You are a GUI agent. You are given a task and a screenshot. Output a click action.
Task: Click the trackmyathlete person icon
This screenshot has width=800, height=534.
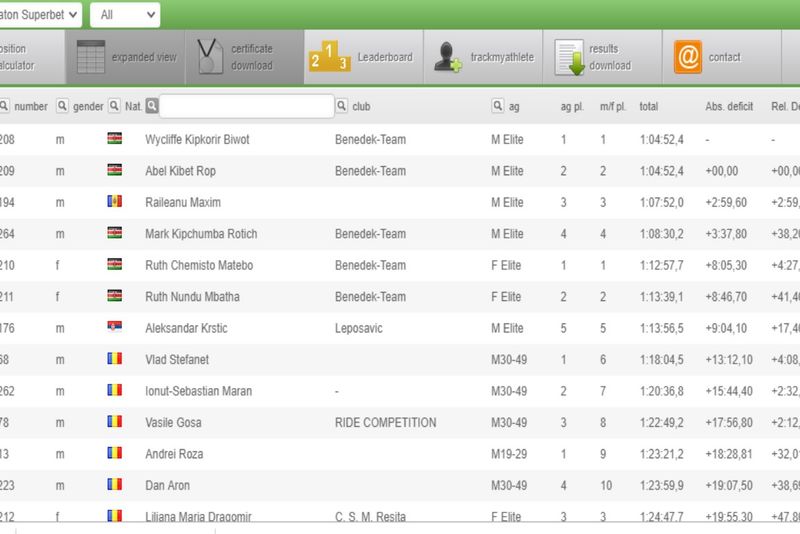tap(448, 57)
